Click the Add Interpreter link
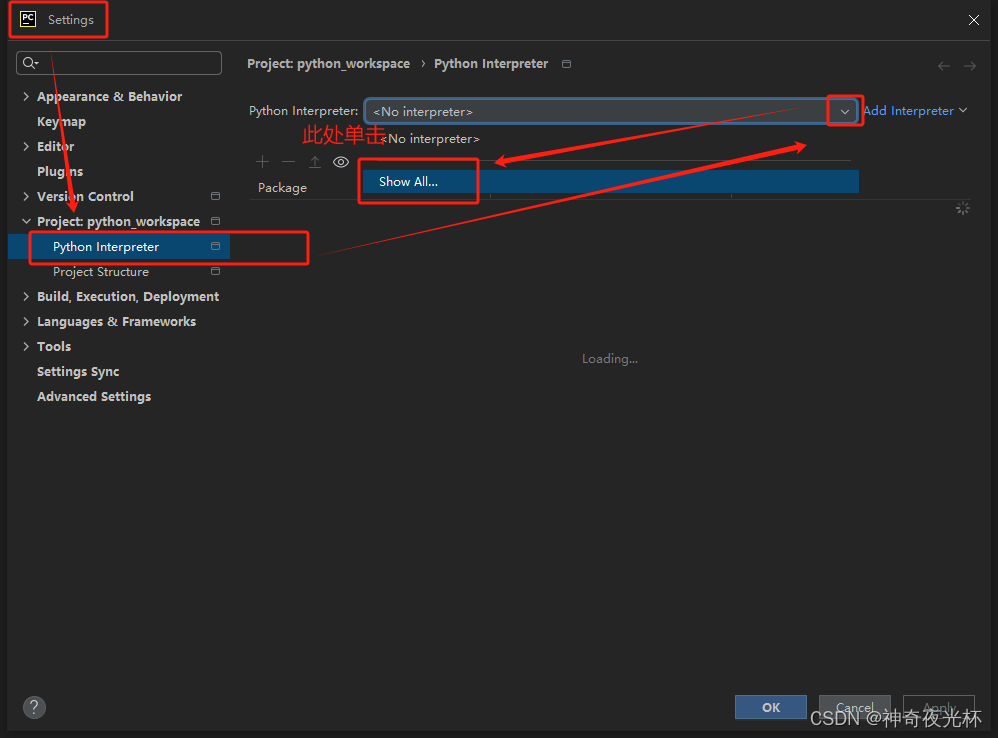Image resolution: width=998 pixels, height=738 pixels. pyautogui.click(x=914, y=111)
